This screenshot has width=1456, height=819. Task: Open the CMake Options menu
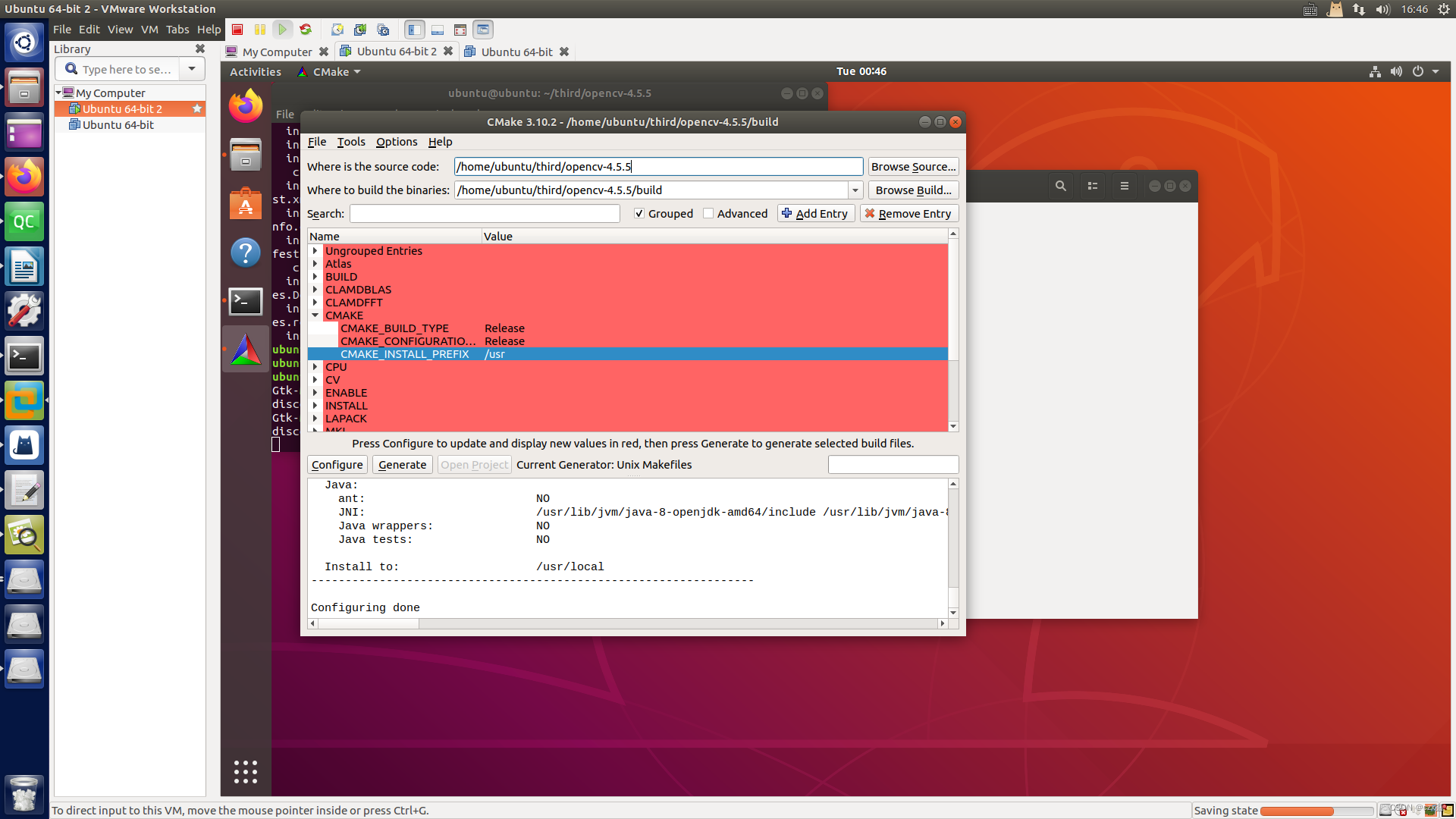click(397, 142)
